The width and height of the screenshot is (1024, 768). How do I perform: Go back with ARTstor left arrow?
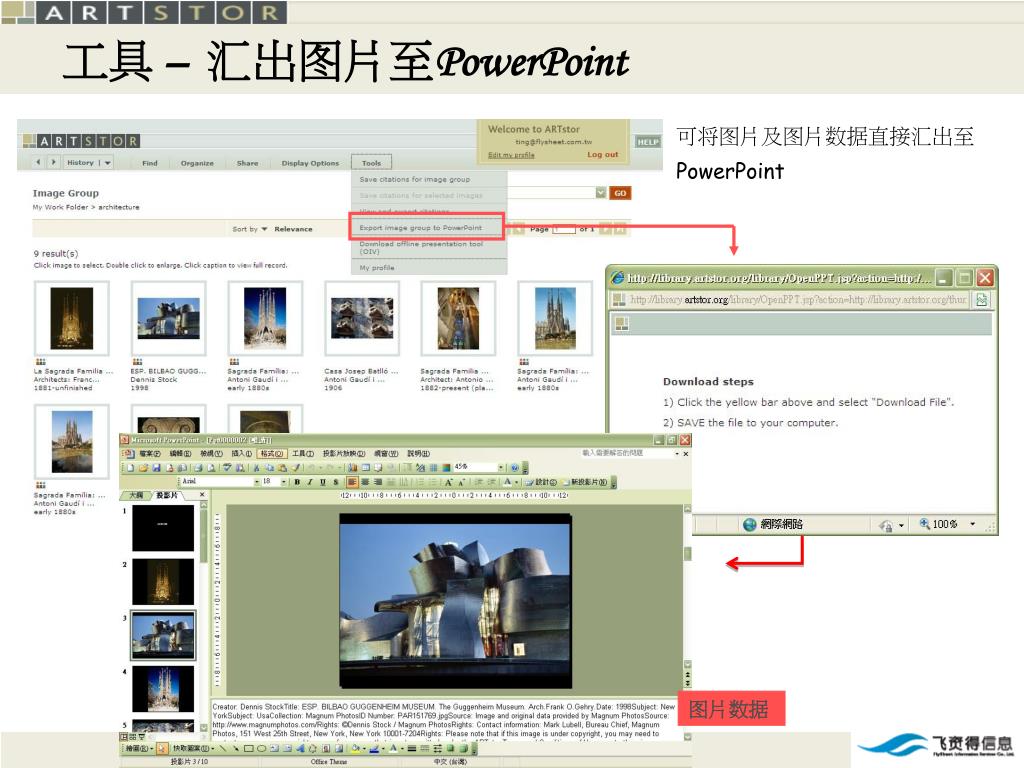tap(39, 162)
